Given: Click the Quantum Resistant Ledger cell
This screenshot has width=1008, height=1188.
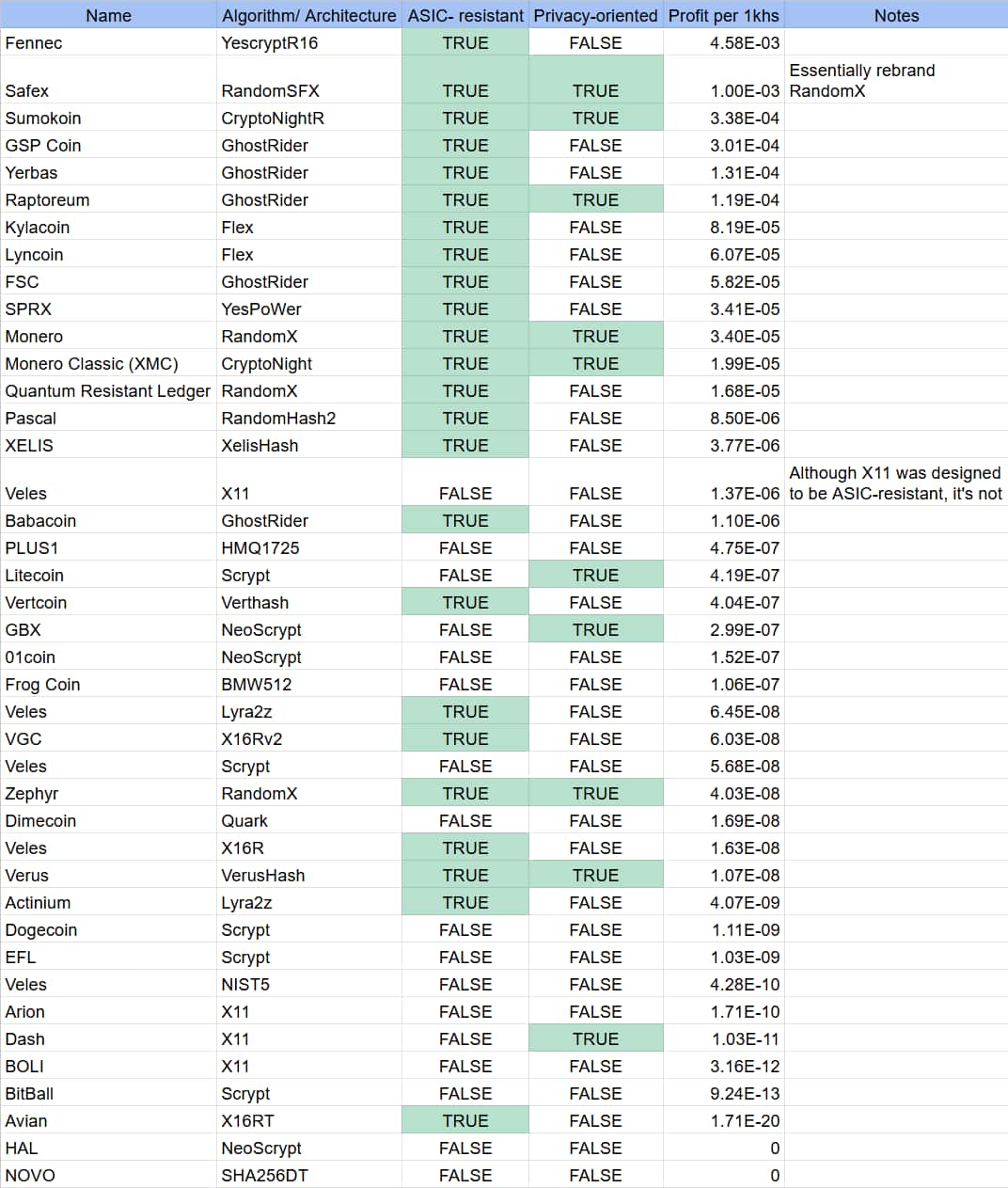Looking at the screenshot, I should (x=107, y=391).
